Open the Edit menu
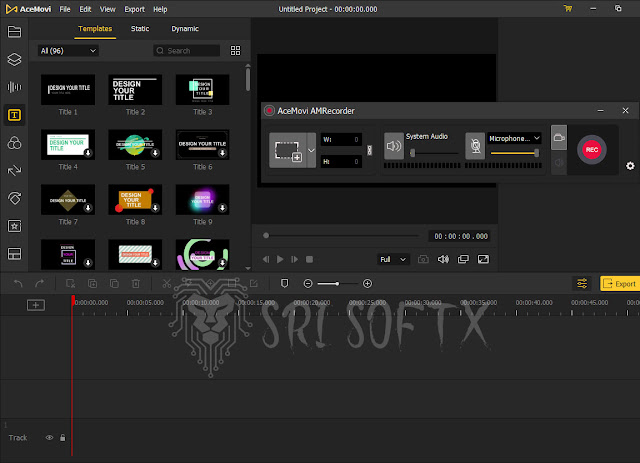Viewport: 640px width, 463px height. pyautogui.click(x=85, y=9)
